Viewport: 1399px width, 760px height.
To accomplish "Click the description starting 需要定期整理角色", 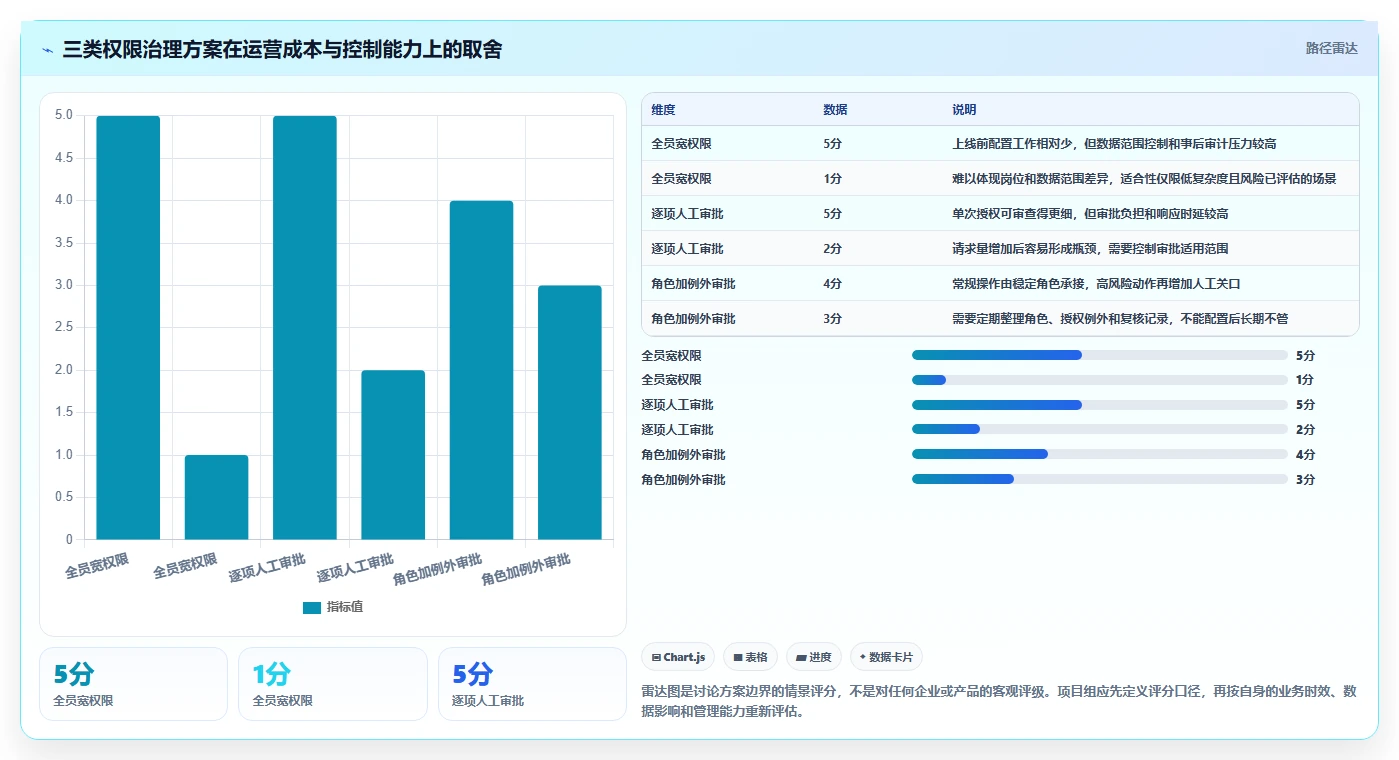I will (x=1120, y=319).
